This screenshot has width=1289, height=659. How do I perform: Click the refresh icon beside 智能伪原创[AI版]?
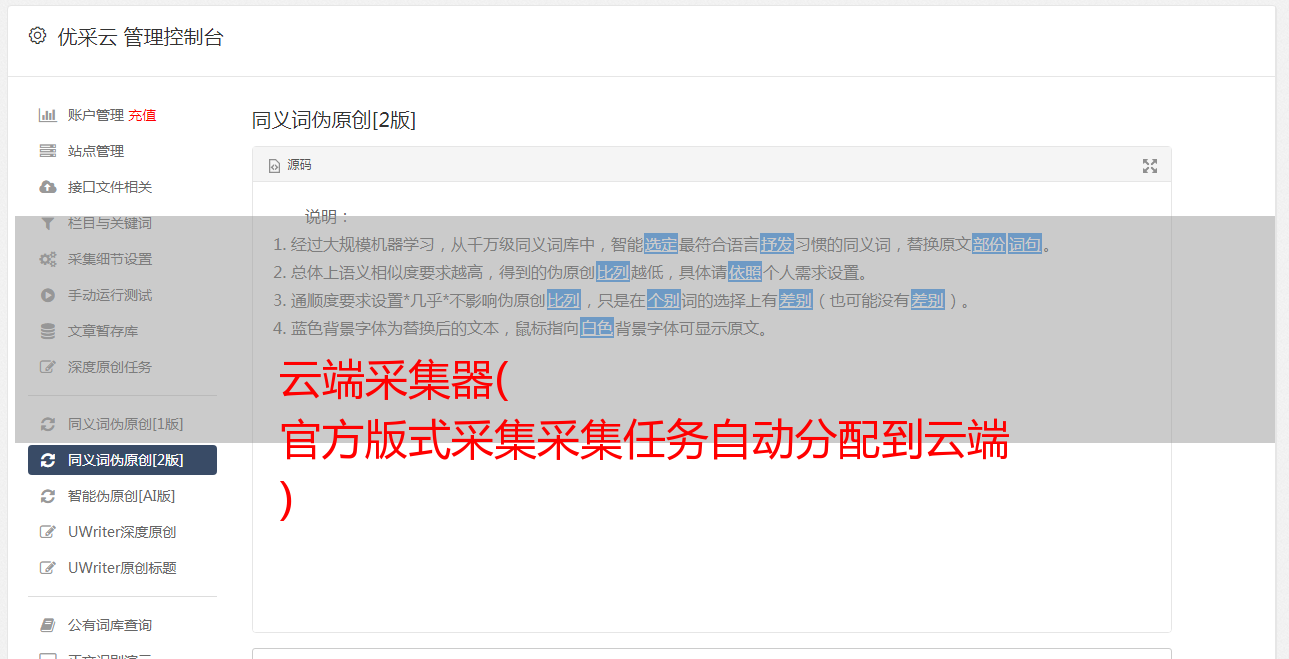pyautogui.click(x=48, y=496)
